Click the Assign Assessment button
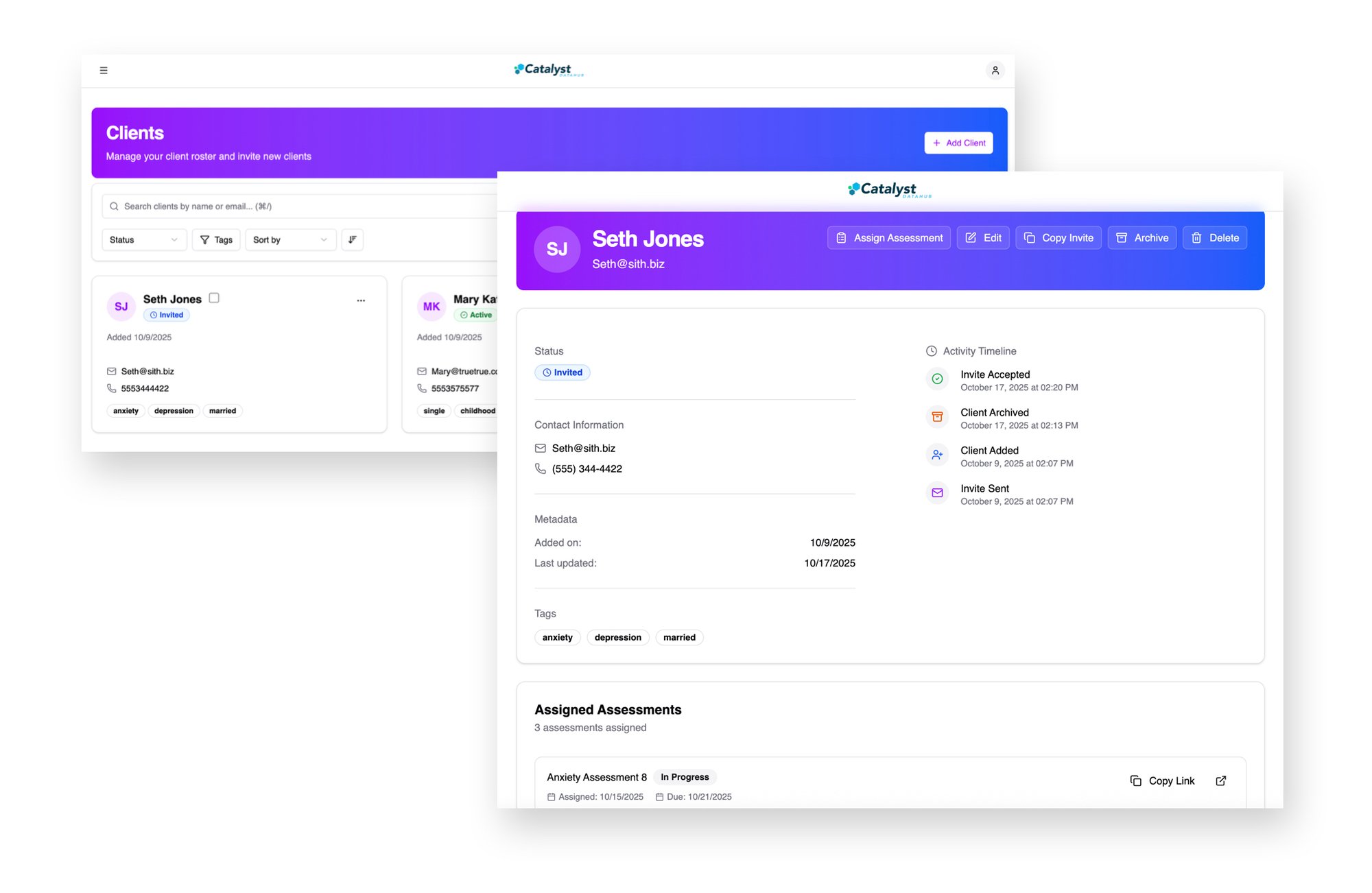1372x893 pixels. tap(888, 237)
